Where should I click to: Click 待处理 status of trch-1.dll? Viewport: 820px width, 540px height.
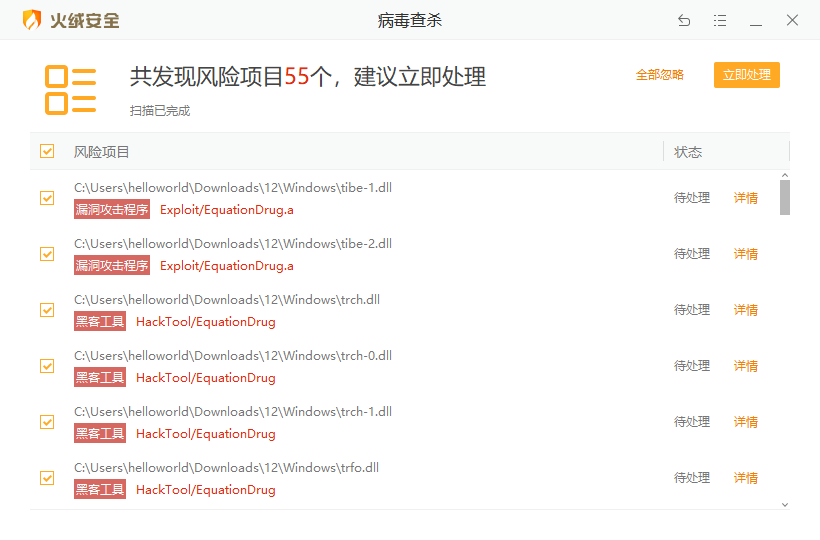(692, 422)
